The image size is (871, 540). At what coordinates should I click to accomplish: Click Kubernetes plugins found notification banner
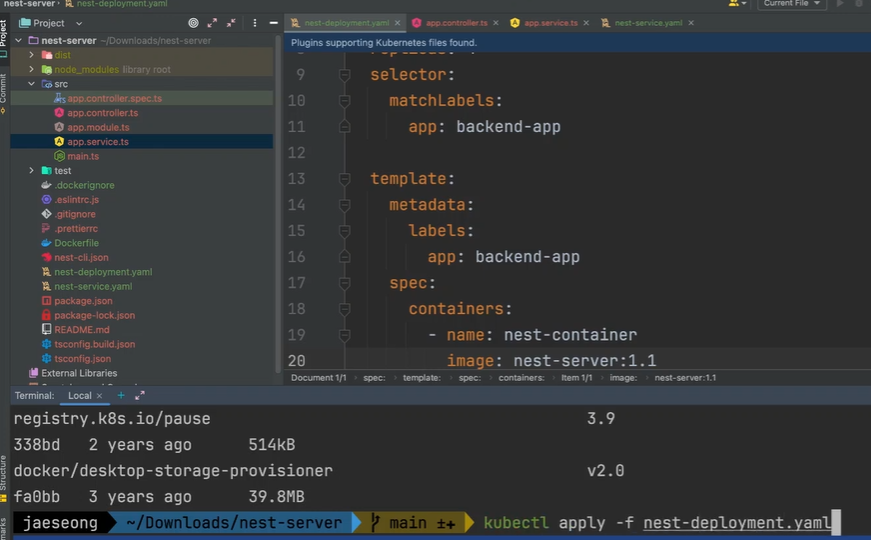(x=577, y=43)
